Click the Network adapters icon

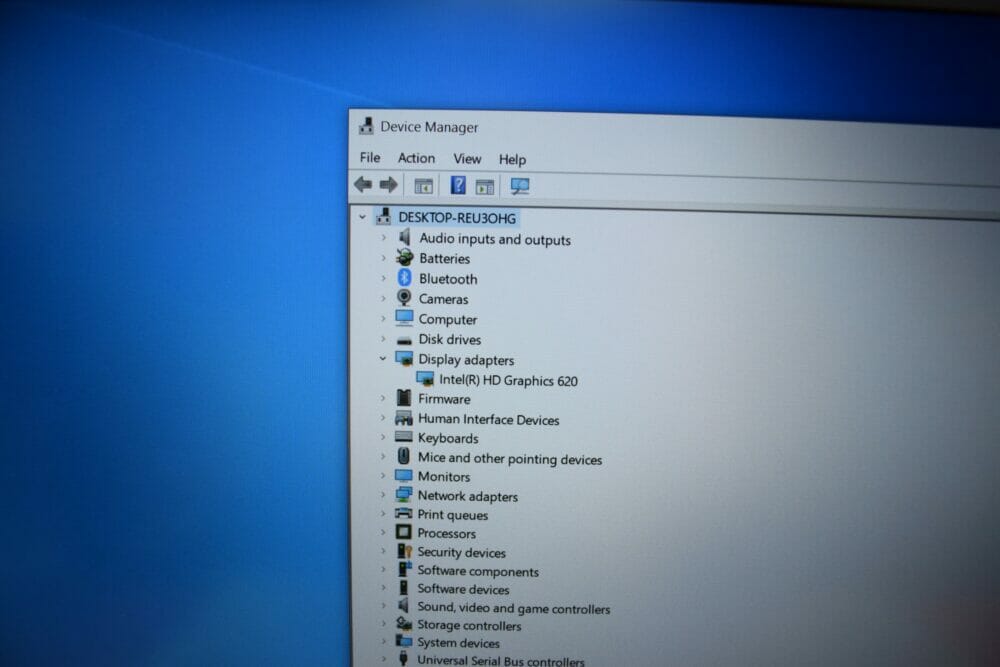tap(404, 494)
